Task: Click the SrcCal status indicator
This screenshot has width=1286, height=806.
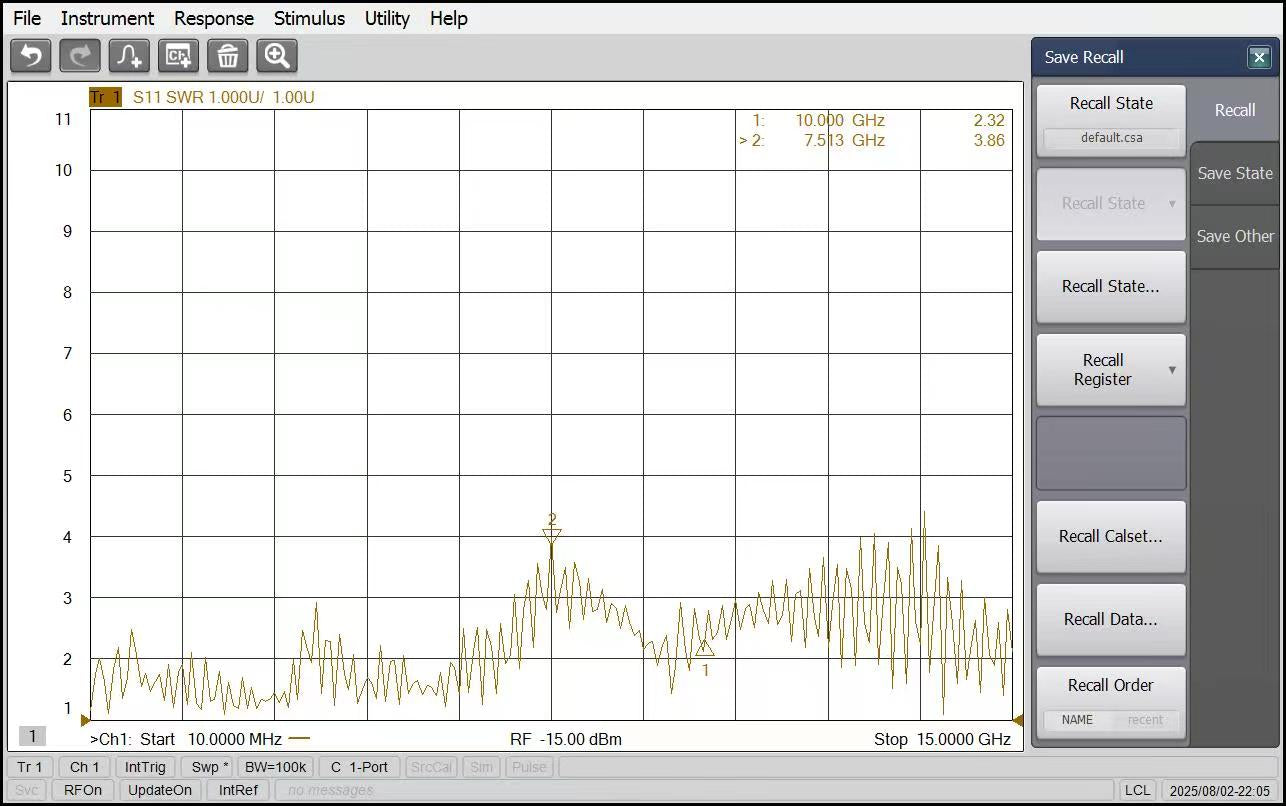Action: [430, 767]
